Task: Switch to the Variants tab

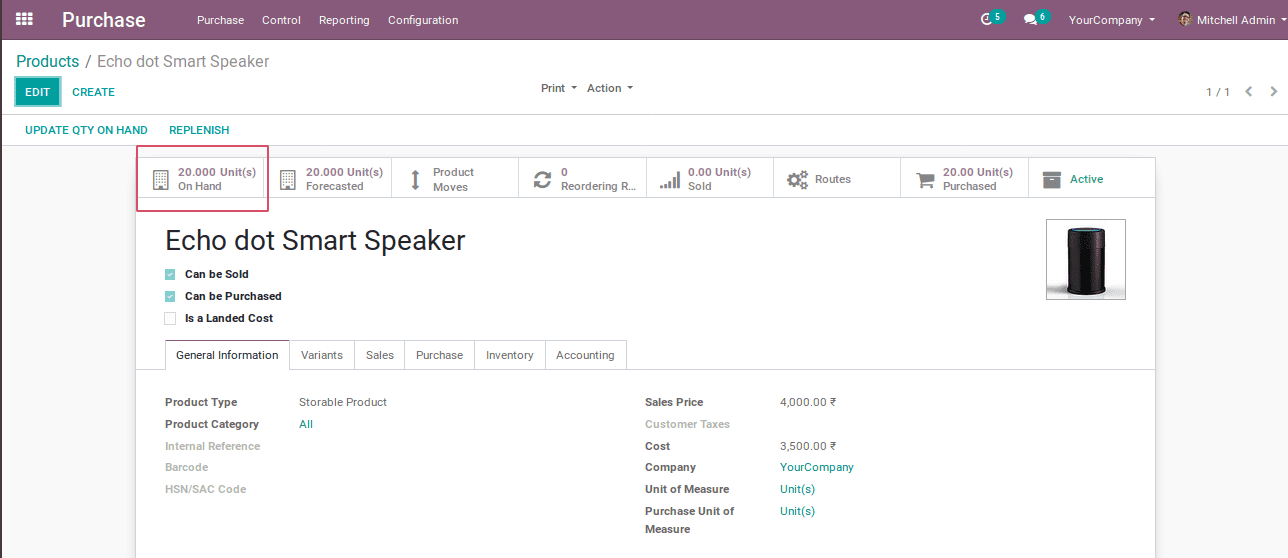Action: click(322, 355)
